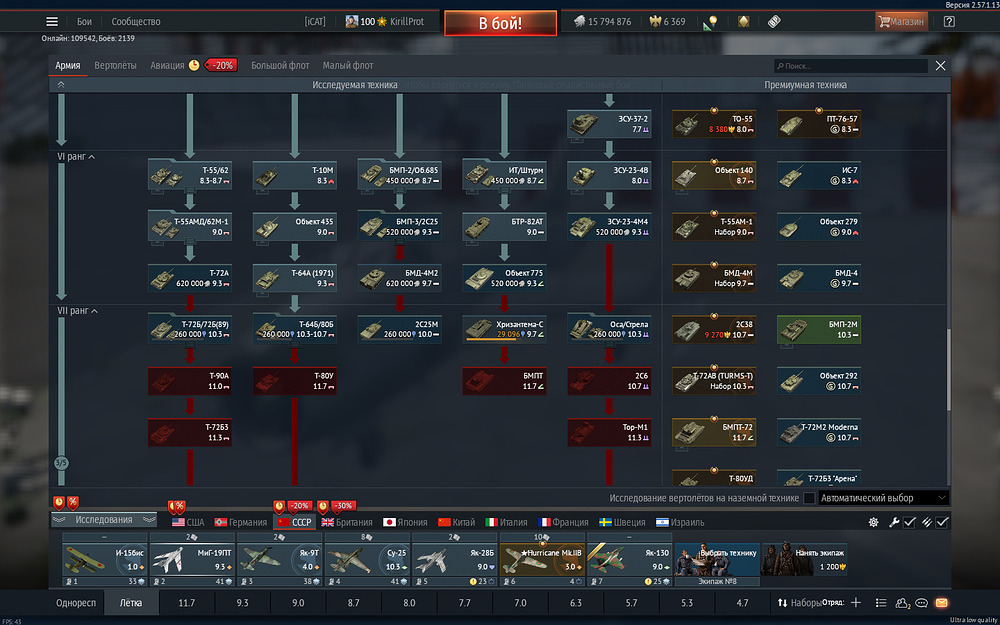
Task: Switch to the Вертолёты tab
Action: tap(115, 66)
